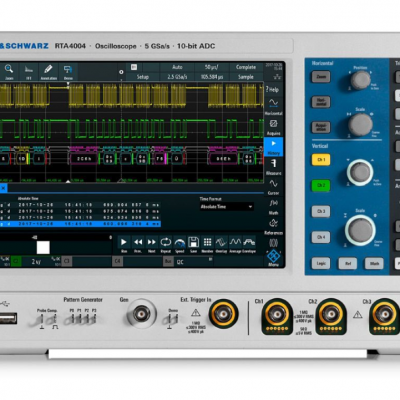400x400 pixels.
Task: Tap the Setup button on screen
Action: click(x=143, y=77)
